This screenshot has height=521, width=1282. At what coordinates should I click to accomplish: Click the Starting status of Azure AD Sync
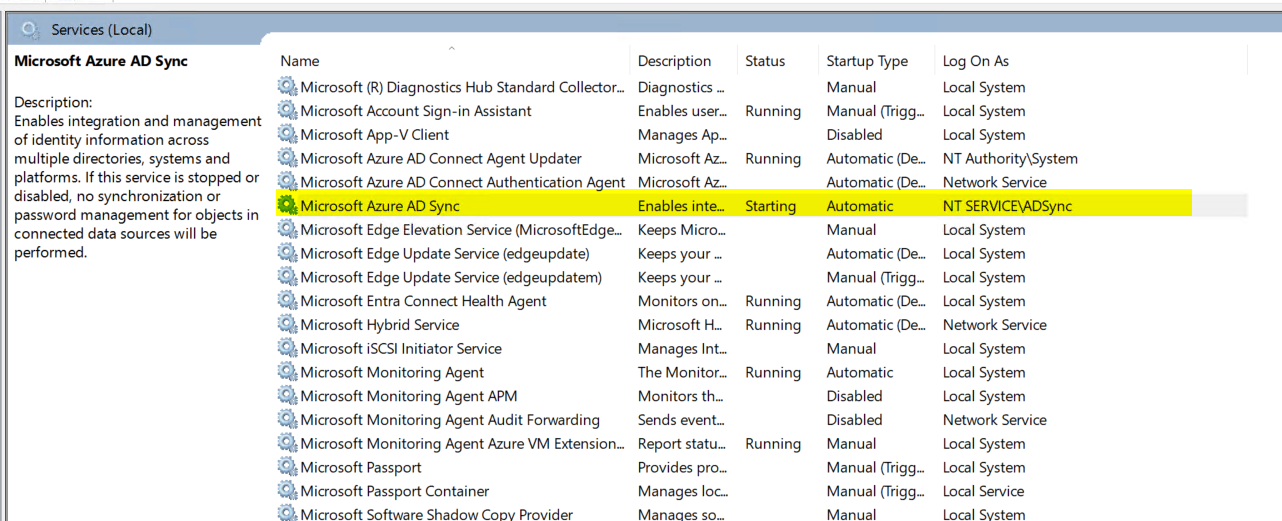coord(771,206)
